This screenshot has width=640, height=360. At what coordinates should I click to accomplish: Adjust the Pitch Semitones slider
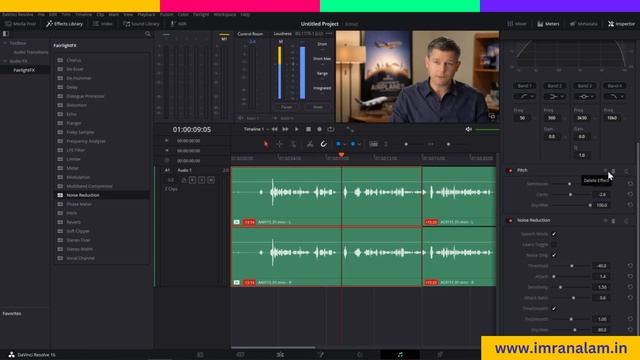pos(569,184)
